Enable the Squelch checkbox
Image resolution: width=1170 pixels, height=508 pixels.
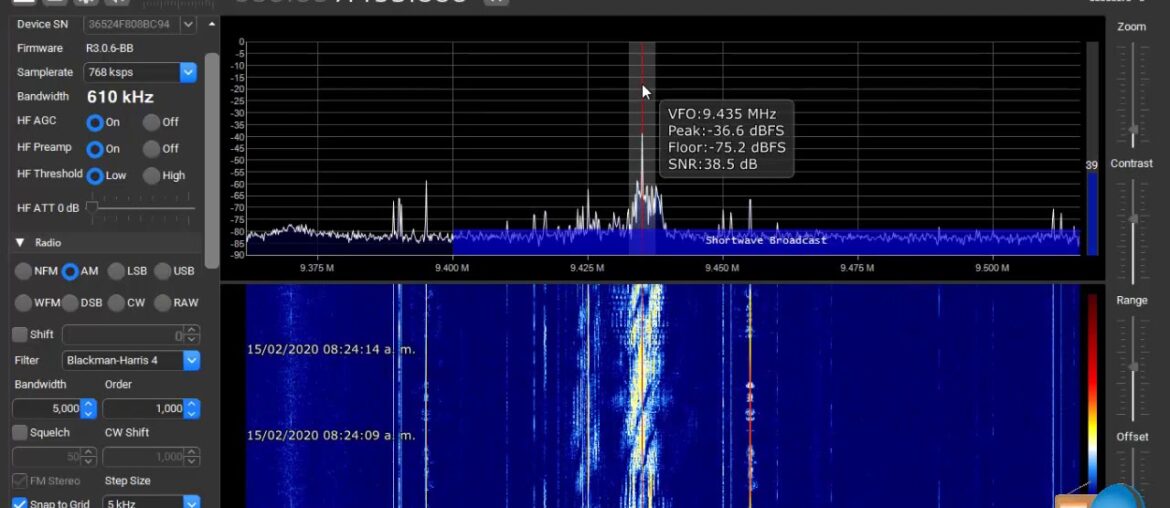point(19,433)
